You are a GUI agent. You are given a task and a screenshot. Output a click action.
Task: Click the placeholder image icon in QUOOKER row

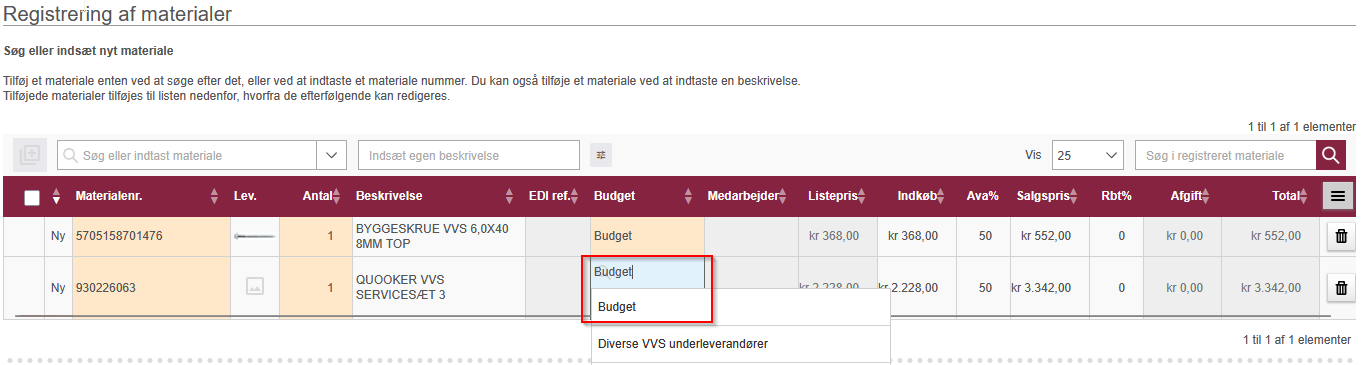pos(255,287)
